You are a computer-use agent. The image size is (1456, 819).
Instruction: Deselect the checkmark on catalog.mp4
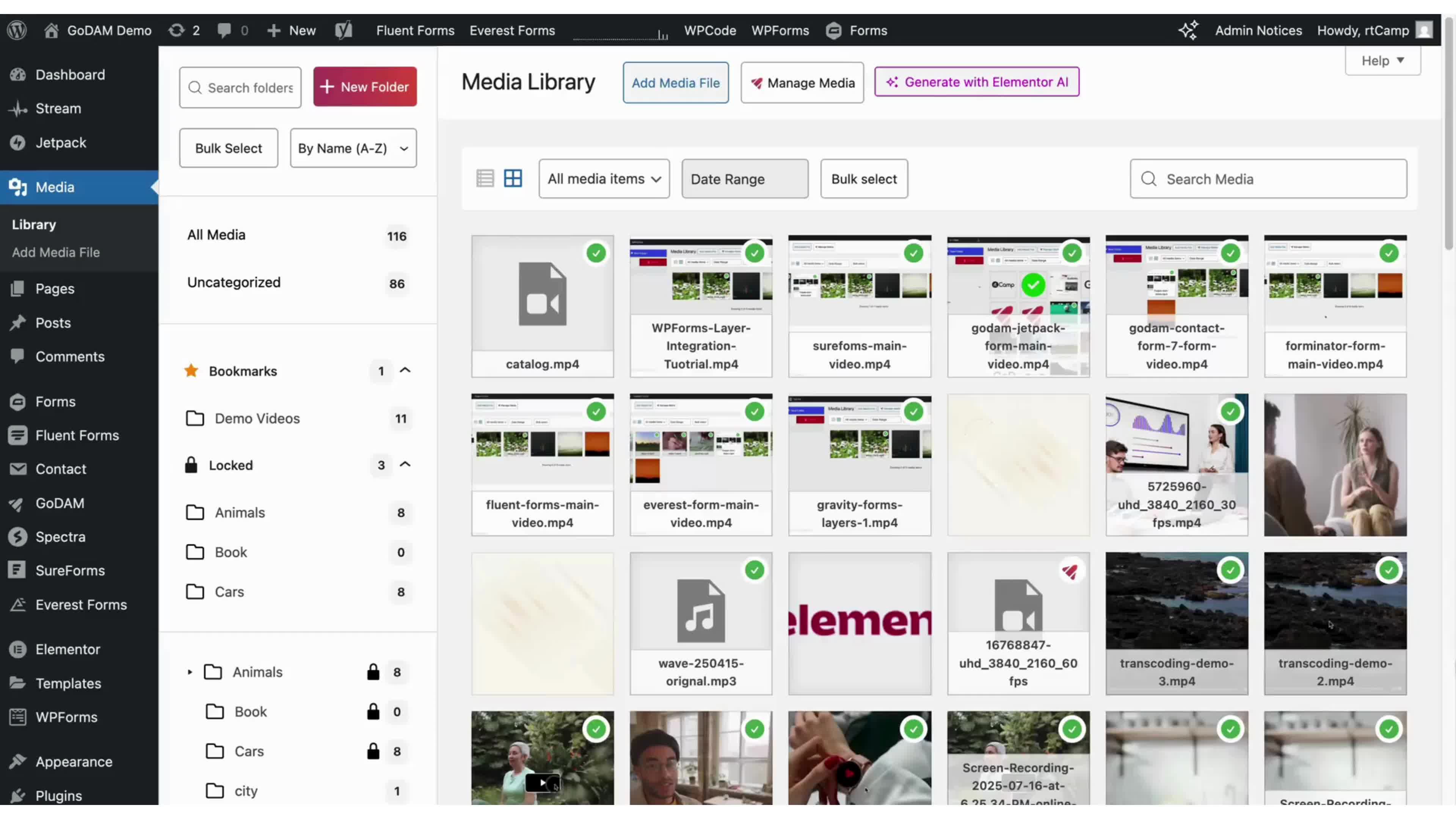pyautogui.click(x=597, y=253)
